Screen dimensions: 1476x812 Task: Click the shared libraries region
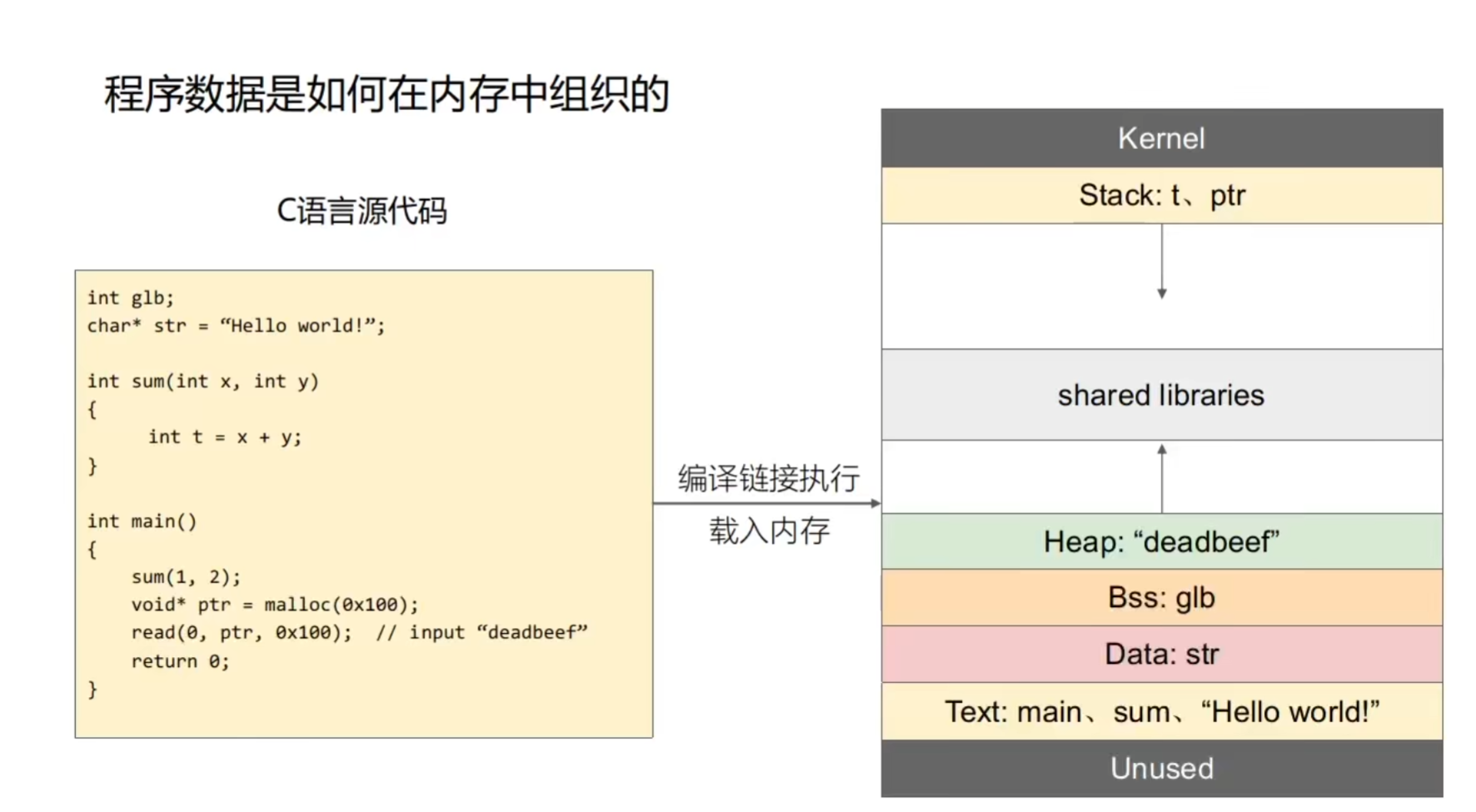(1162, 395)
